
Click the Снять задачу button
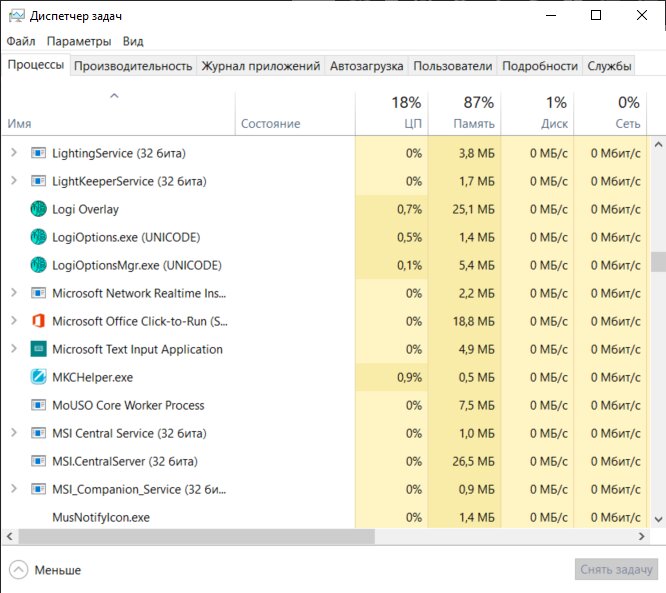pyautogui.click(x=616, y=569)
